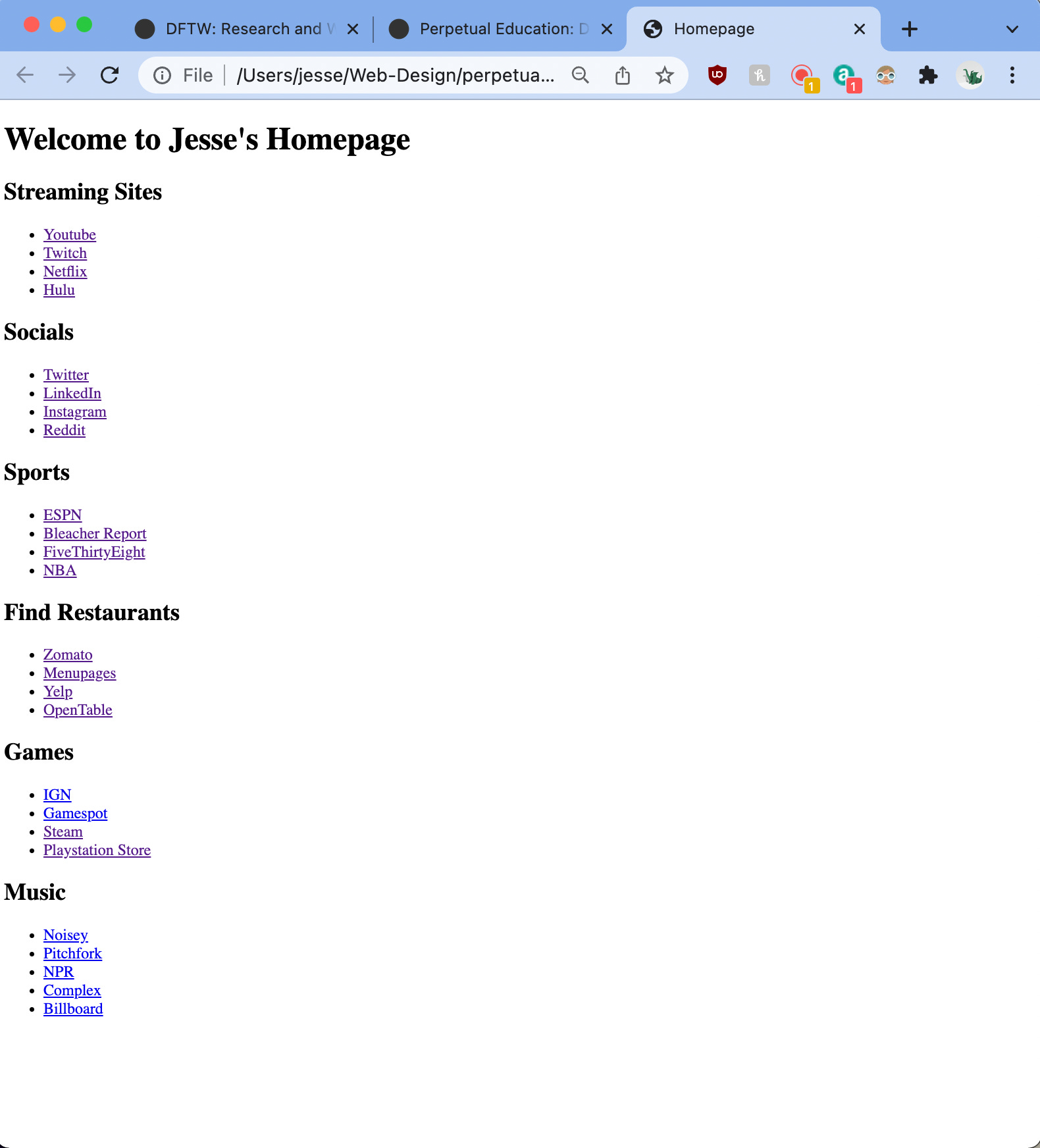Image resolution: width=1040 pixels, height=1148 pixels.
Task: Click the forward navigation arrow
Action: click(x=67, y=75)
